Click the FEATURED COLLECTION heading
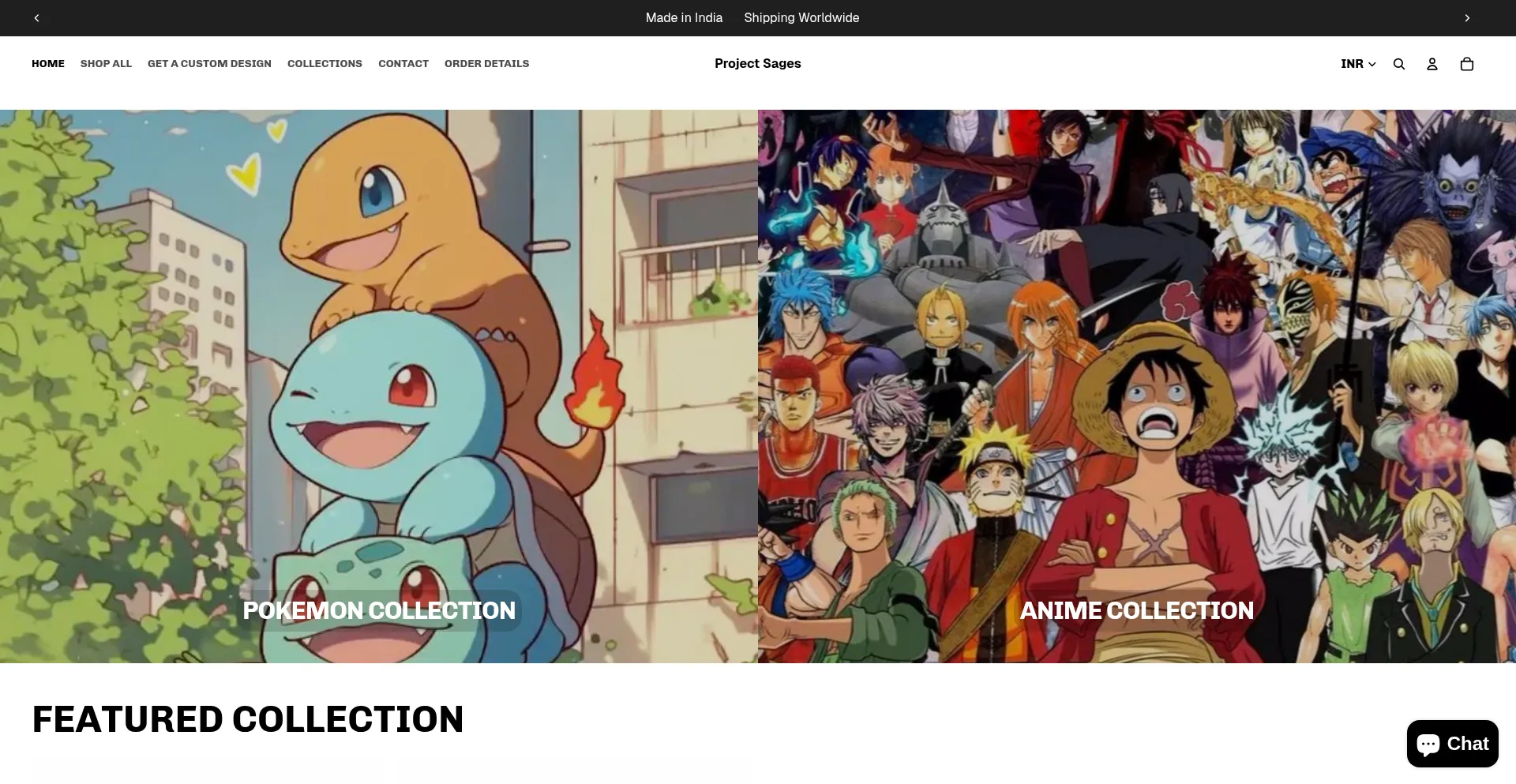1516x784 pixels. tap(248, 719)
